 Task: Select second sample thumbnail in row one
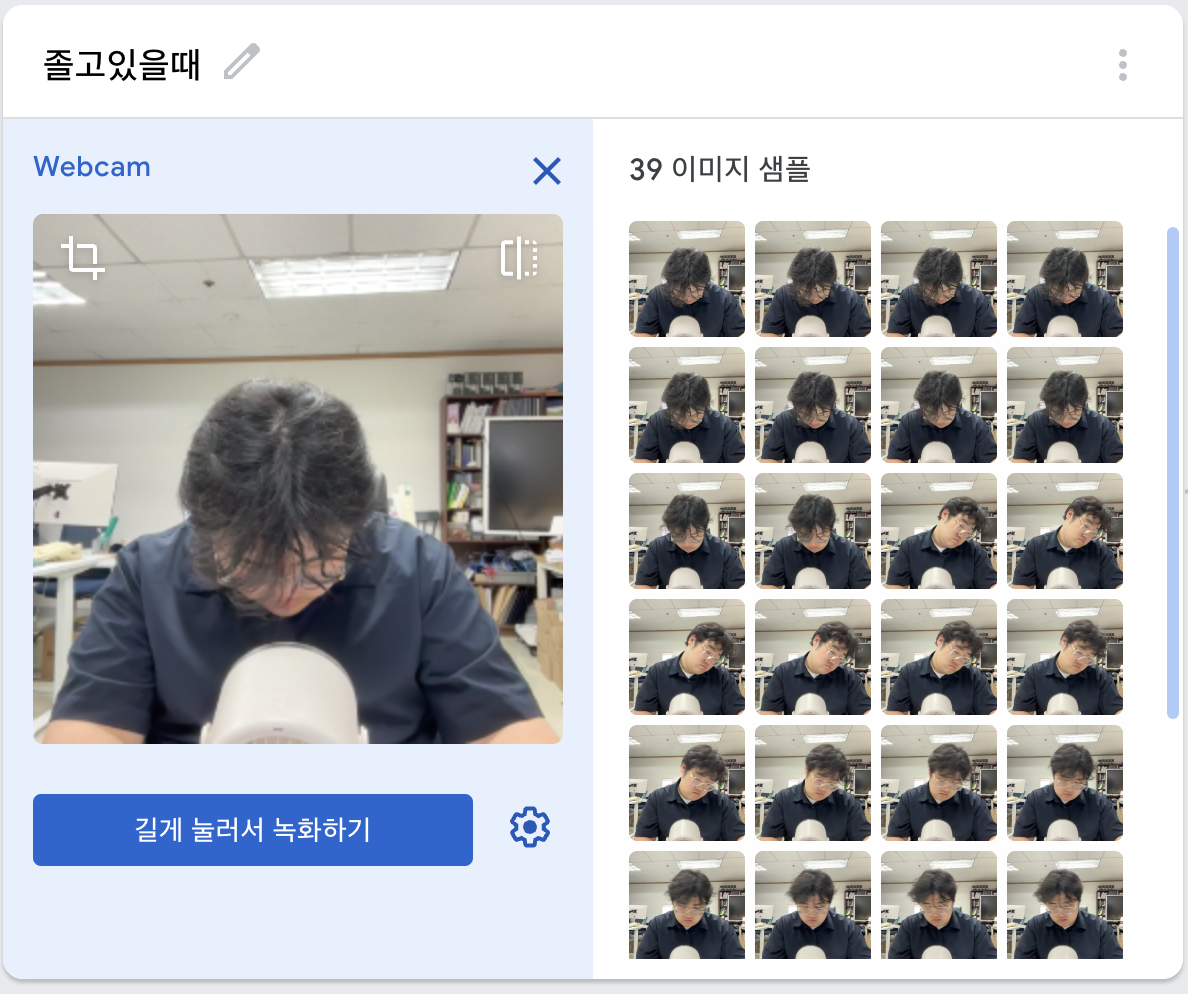813,279
